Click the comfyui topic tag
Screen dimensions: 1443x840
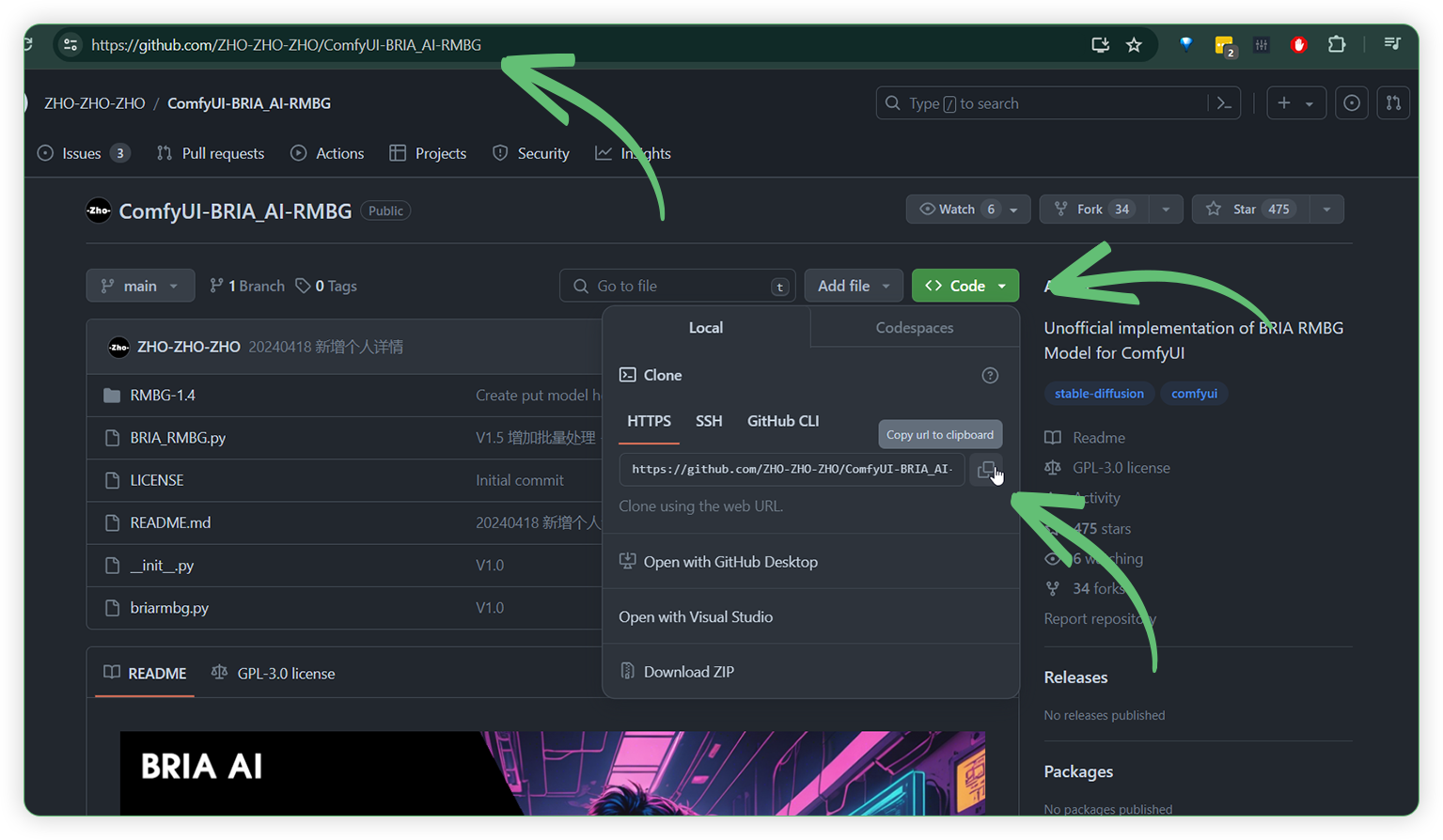click(1194, 394)
